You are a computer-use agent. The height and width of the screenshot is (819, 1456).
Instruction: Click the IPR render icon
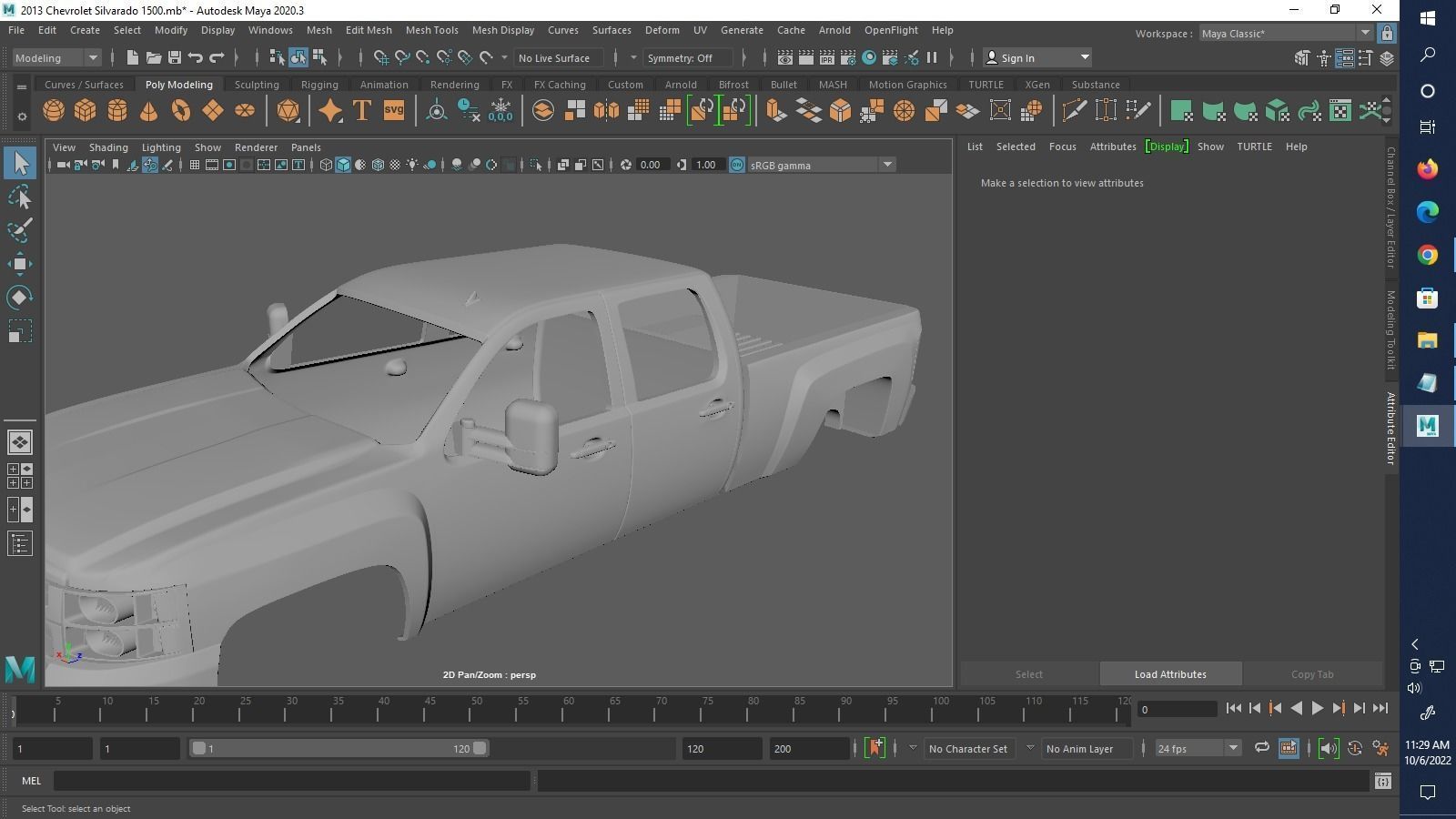pos(827,57)
